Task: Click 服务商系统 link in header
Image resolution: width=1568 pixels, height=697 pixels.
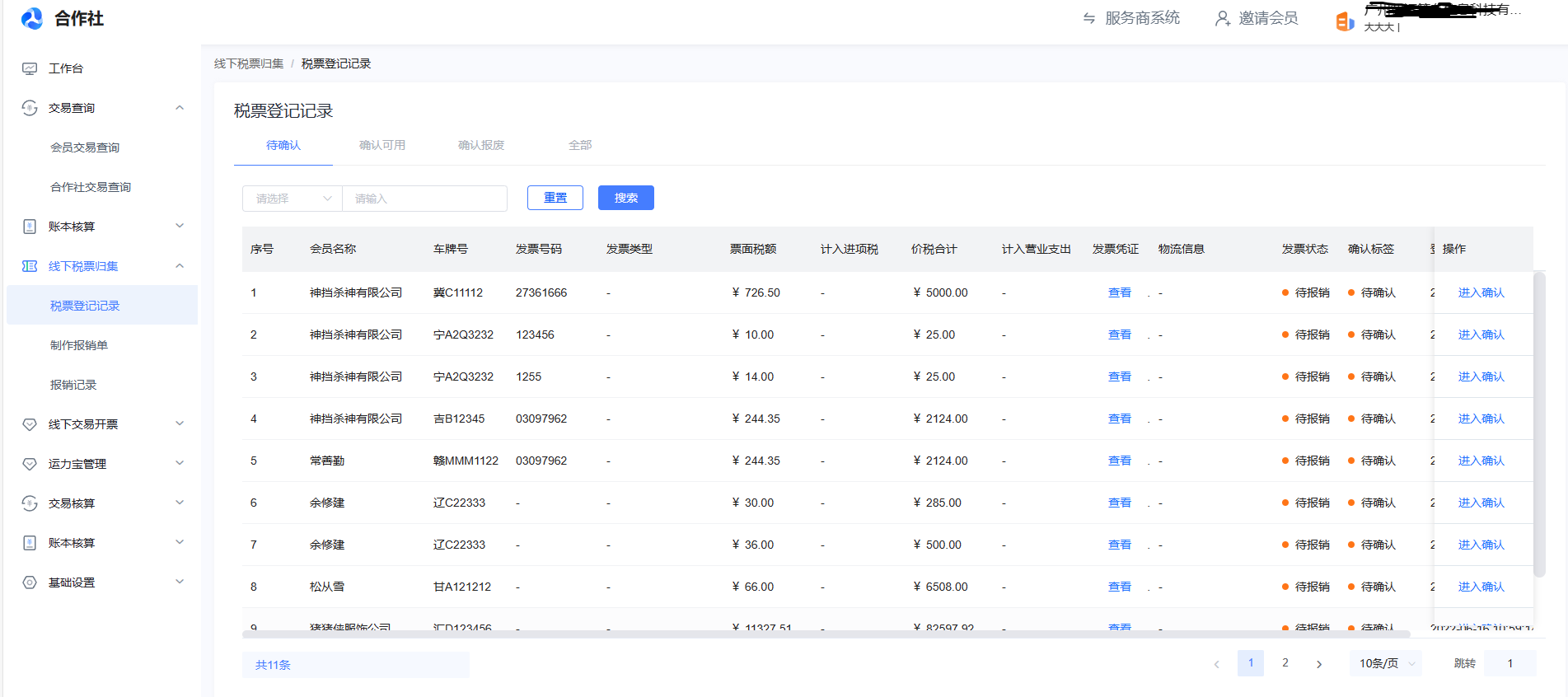Action: tap(1142, 18)
